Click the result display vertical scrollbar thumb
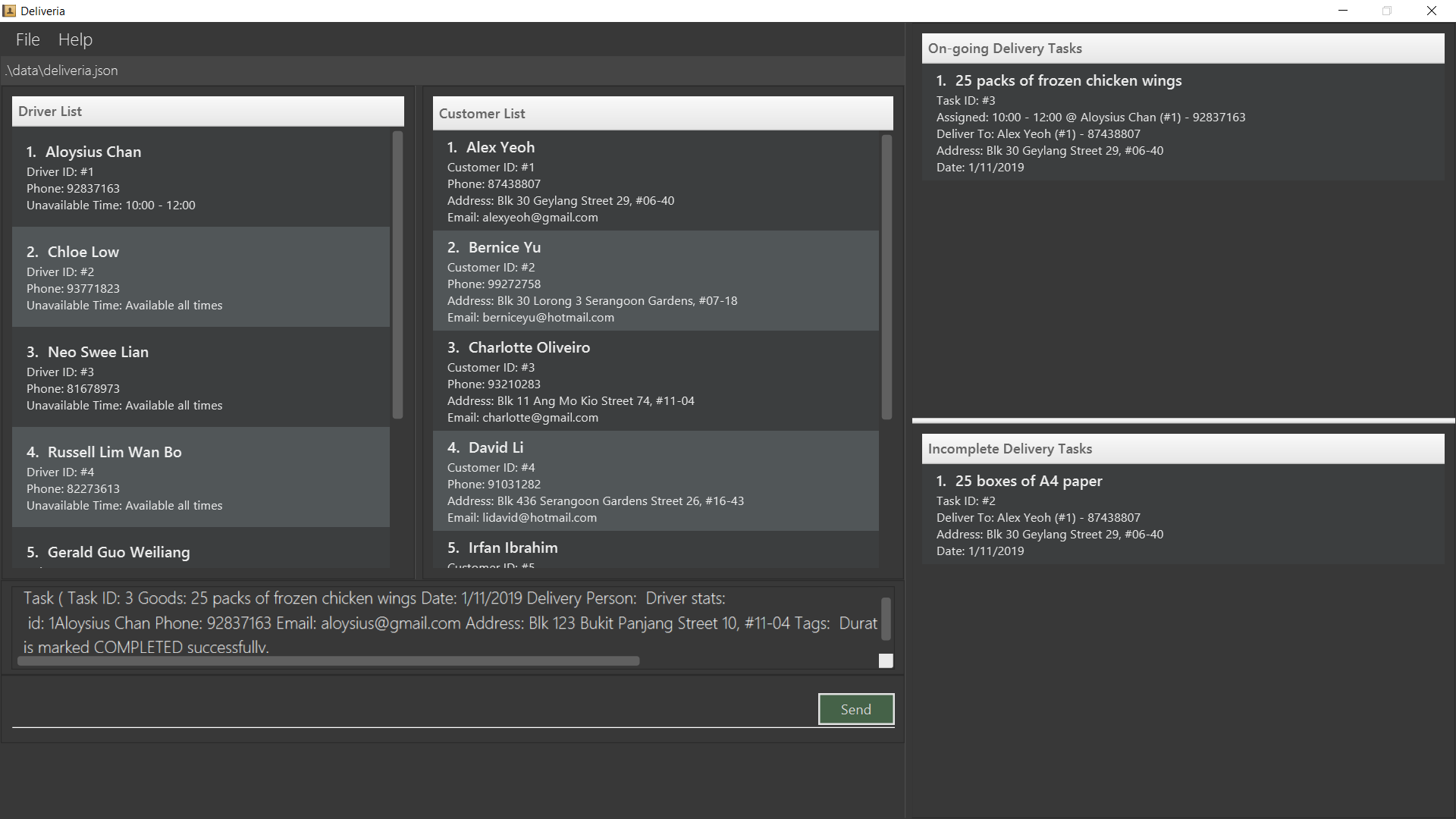The width and height of the screenshot is (1456, 819). [886, 618]
